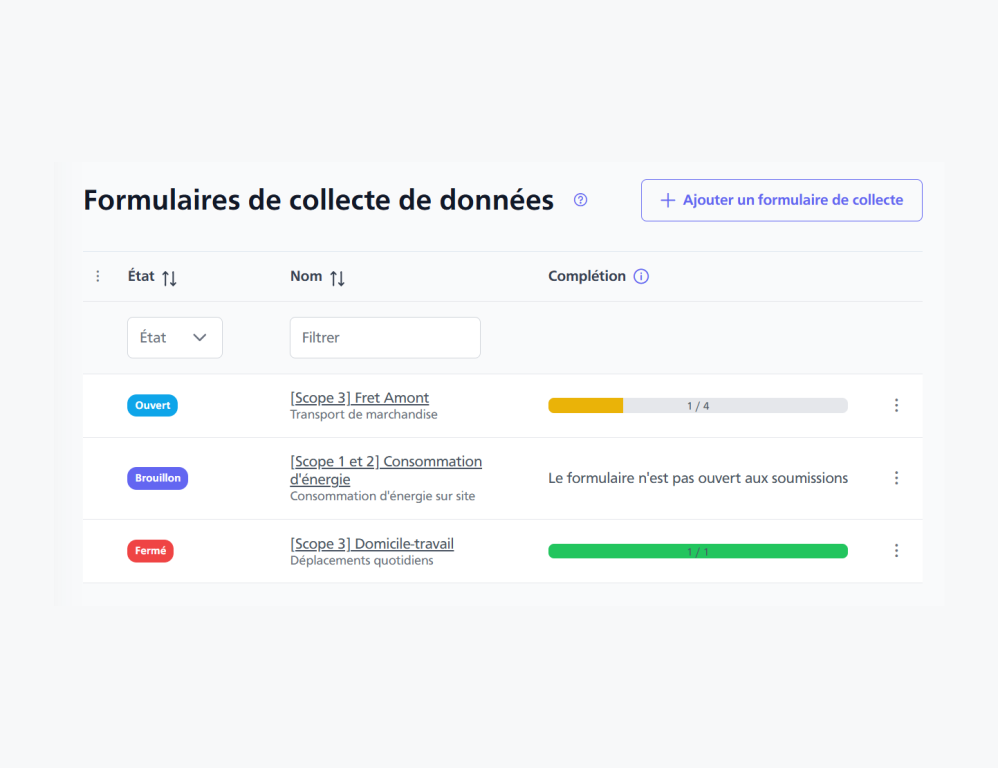Open actions menu for Domicile-travail row

(x=896, y=550)
